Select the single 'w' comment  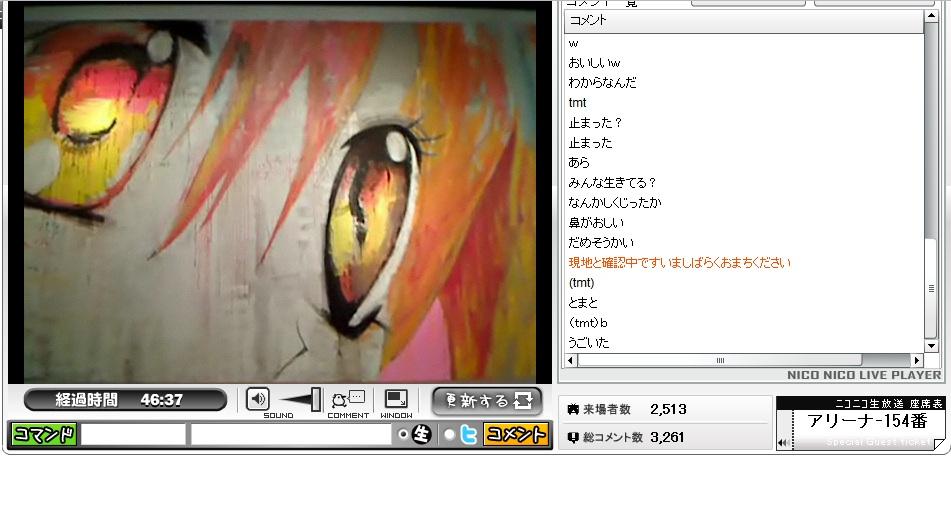[x=573, y=44]
